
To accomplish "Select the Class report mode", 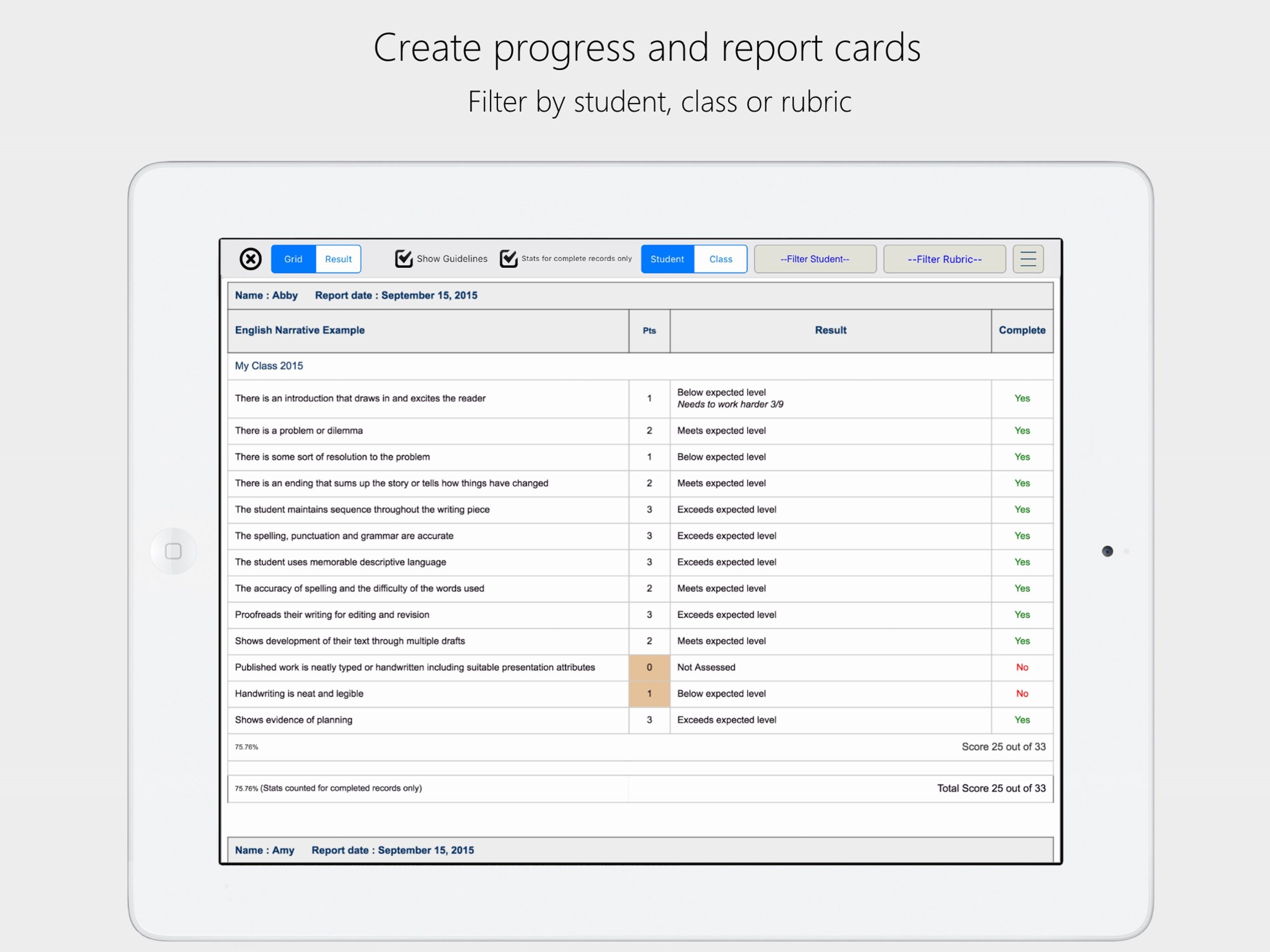I will point(721,259).
